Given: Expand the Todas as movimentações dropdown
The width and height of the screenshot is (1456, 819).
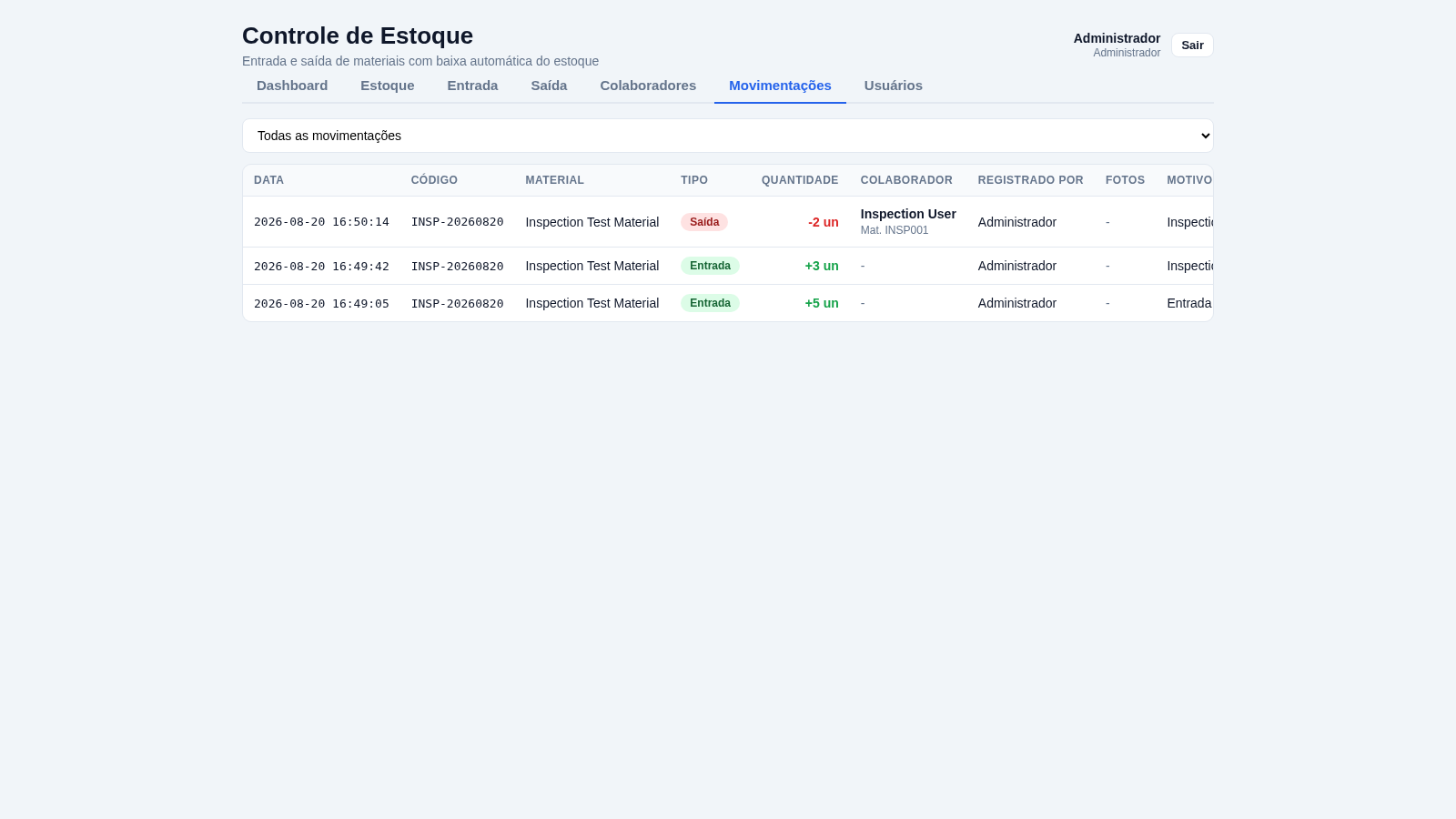Looking at the screenshot, I should tap(728, 136).
